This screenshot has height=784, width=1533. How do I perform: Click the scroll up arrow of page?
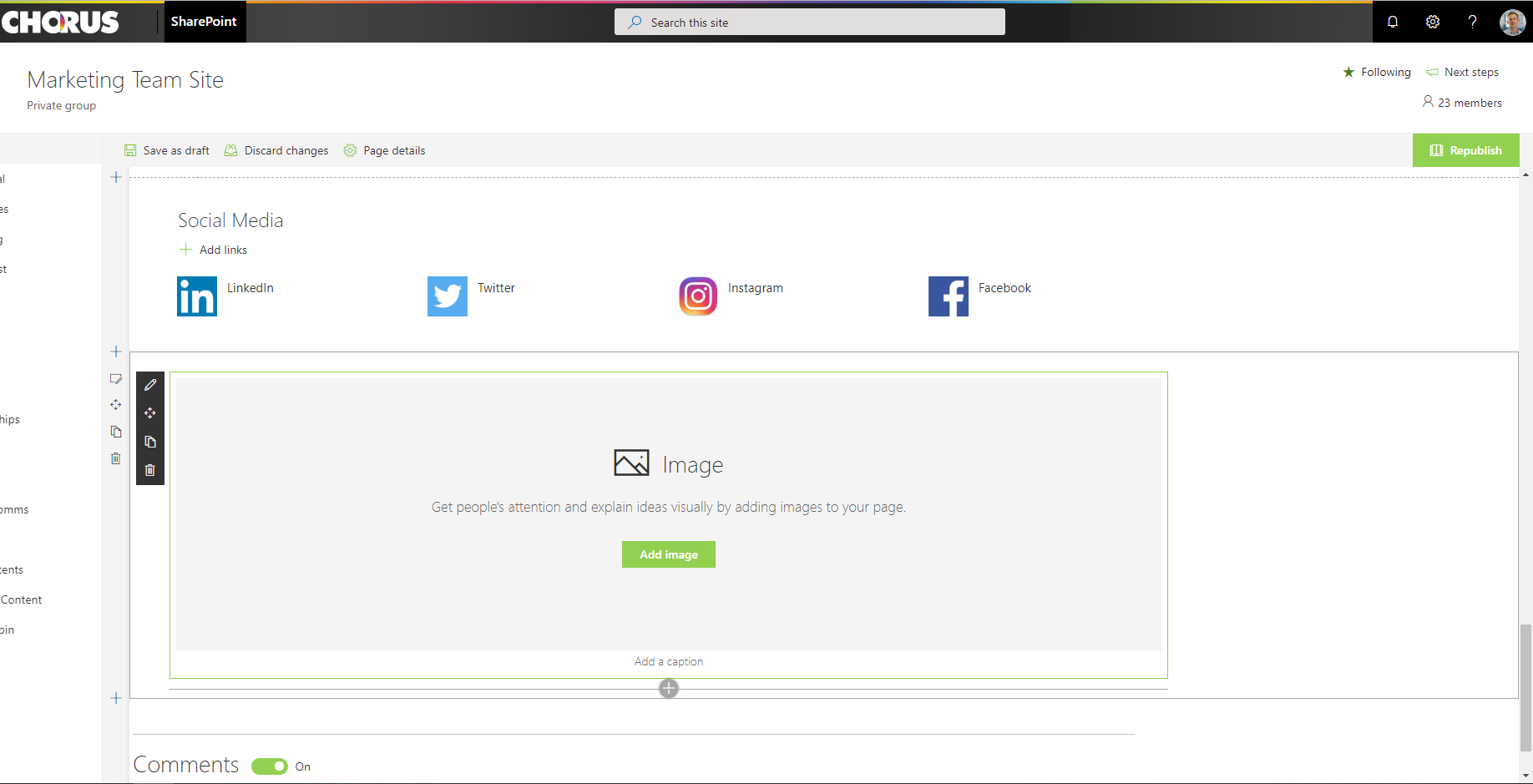click(1525, 175)
